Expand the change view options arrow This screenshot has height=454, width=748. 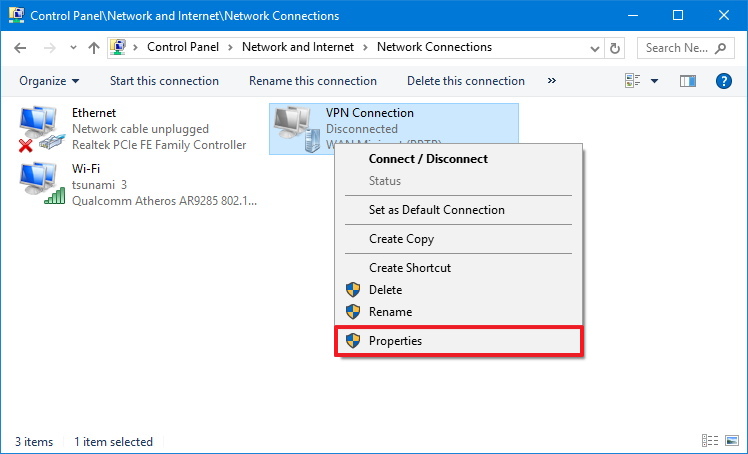(x=655, y=81)
